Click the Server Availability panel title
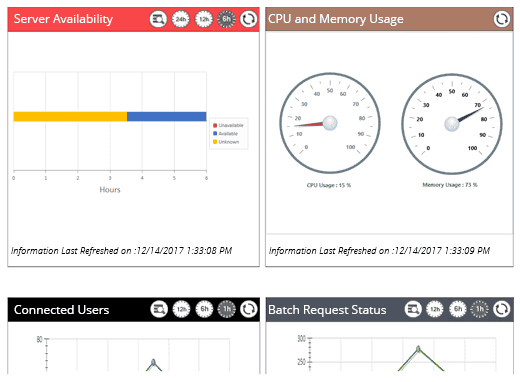 (x=63, y=19)
